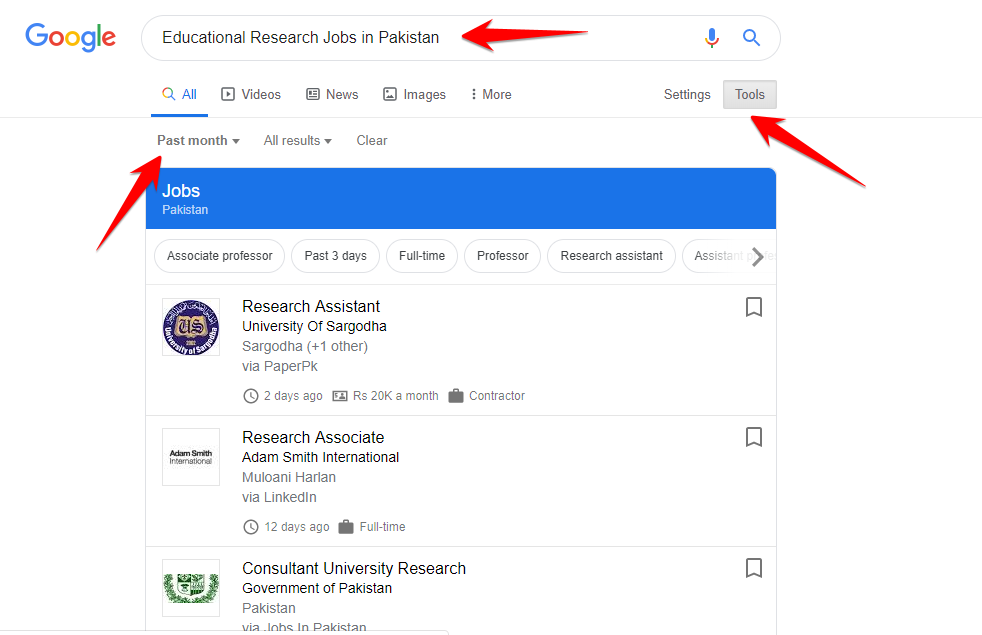
Task: Click the Full-time briefcase icon in Research Associate
Action: click(x=346, y=527)
